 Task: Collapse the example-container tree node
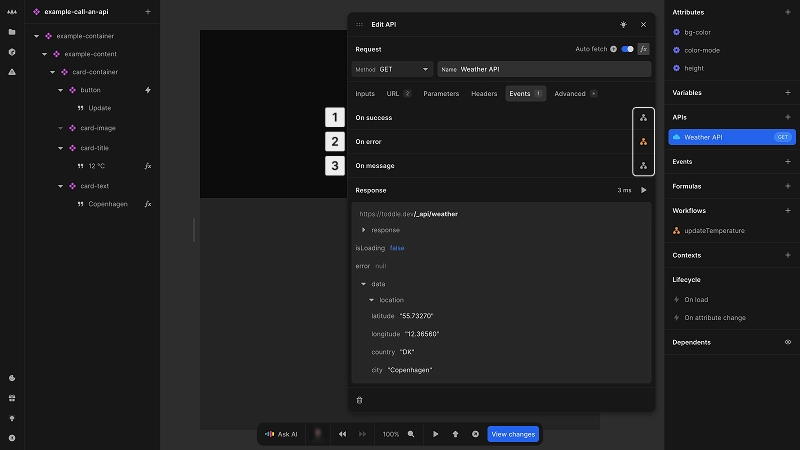[36, 36]
